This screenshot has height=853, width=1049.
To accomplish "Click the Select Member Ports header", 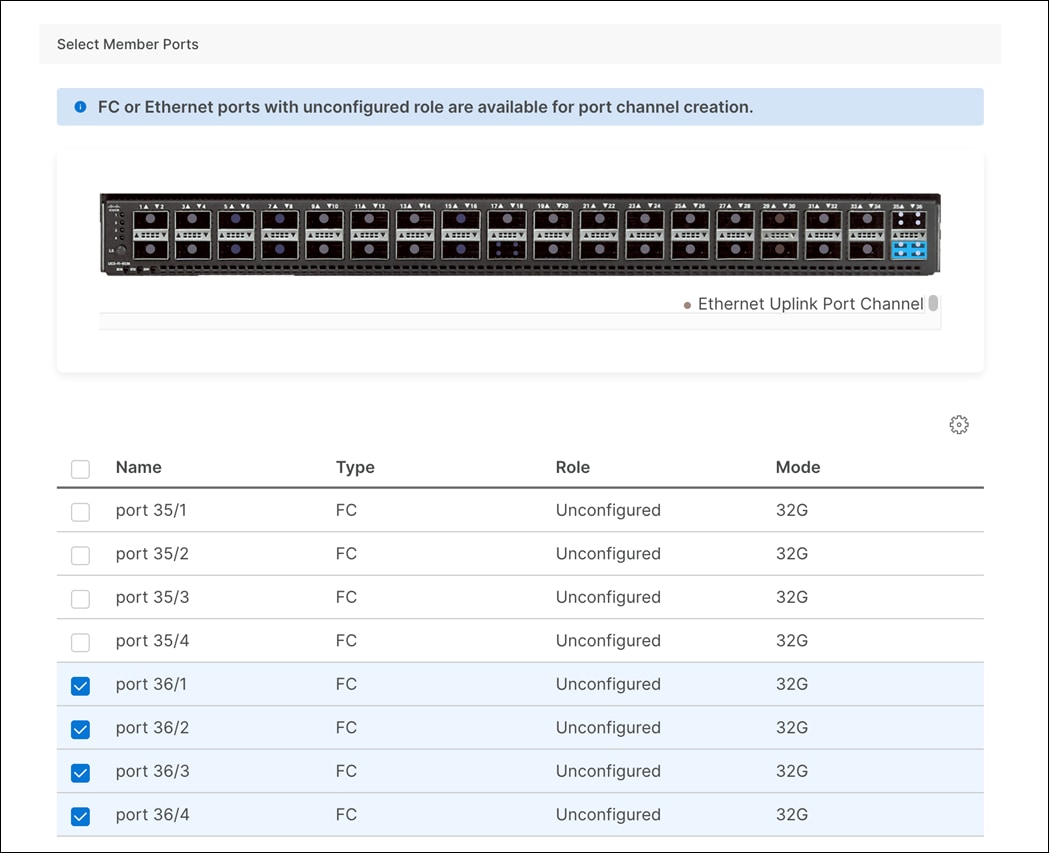I will pyautogui.click(x=127, y=44).
